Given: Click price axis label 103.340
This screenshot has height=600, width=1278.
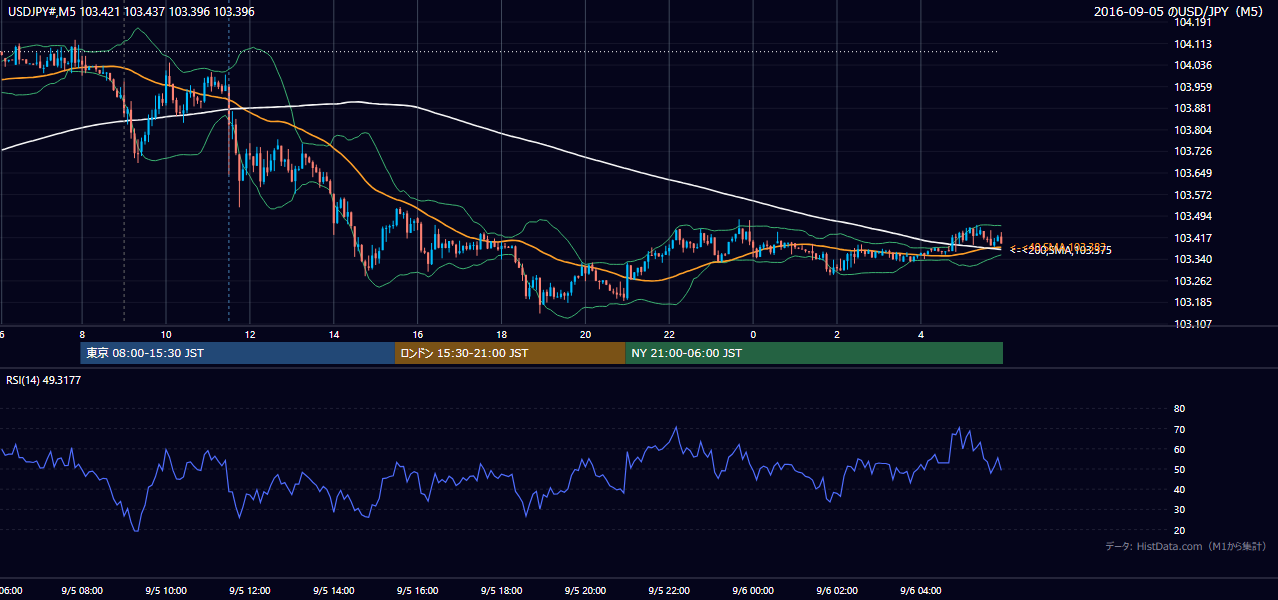Looking at the screenshot, I should [x=1194, y=259].
